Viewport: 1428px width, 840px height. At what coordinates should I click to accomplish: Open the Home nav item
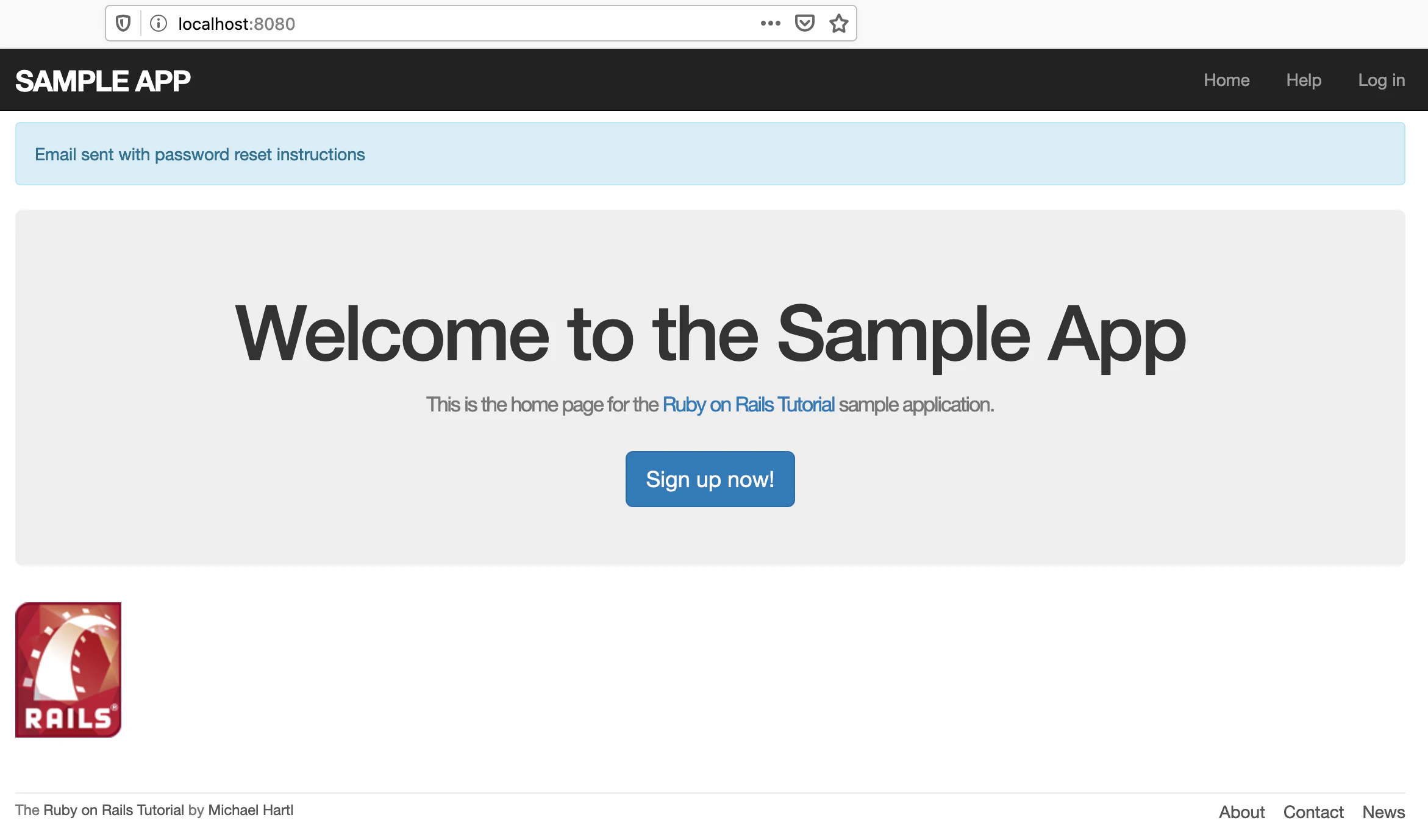click(1226, 80)
